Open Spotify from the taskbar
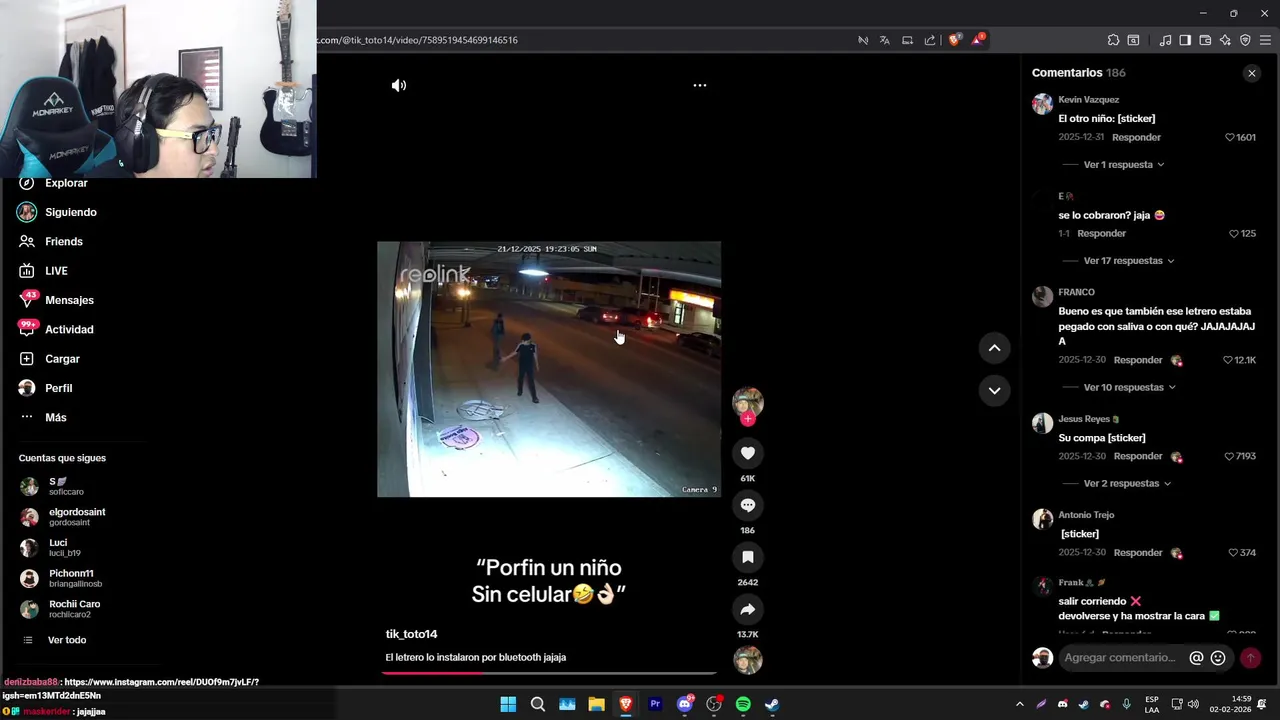 (x=743, y=704)
